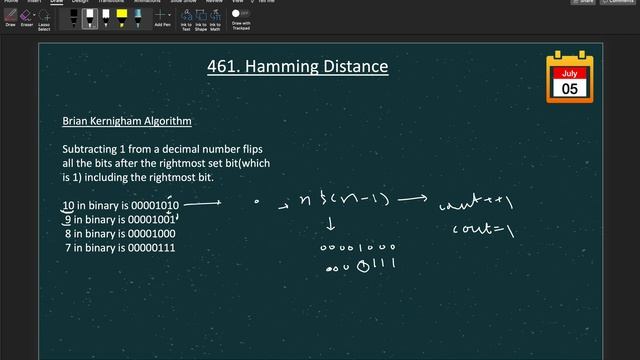The image size is (640, 360).
Task: Choose the yellow highlighter
Action: pos(122,18)
